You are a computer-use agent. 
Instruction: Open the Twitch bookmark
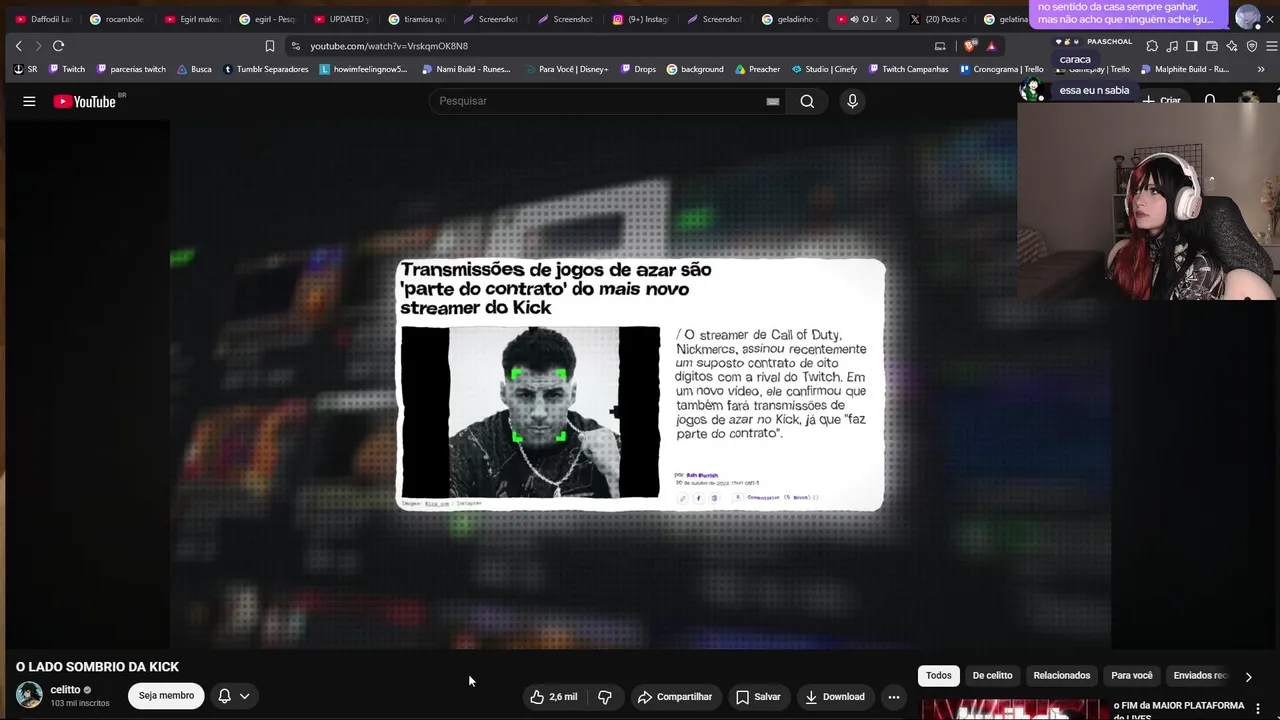(67, 69)
